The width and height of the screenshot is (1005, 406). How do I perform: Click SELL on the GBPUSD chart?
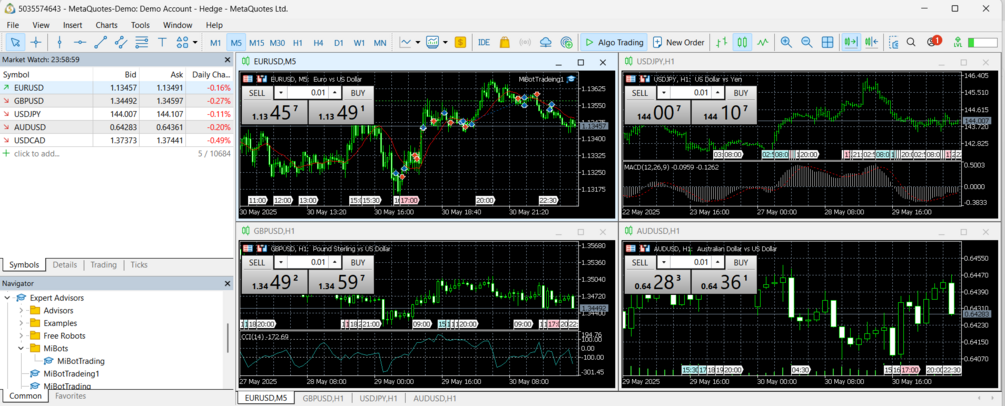(x=256, y=262)
